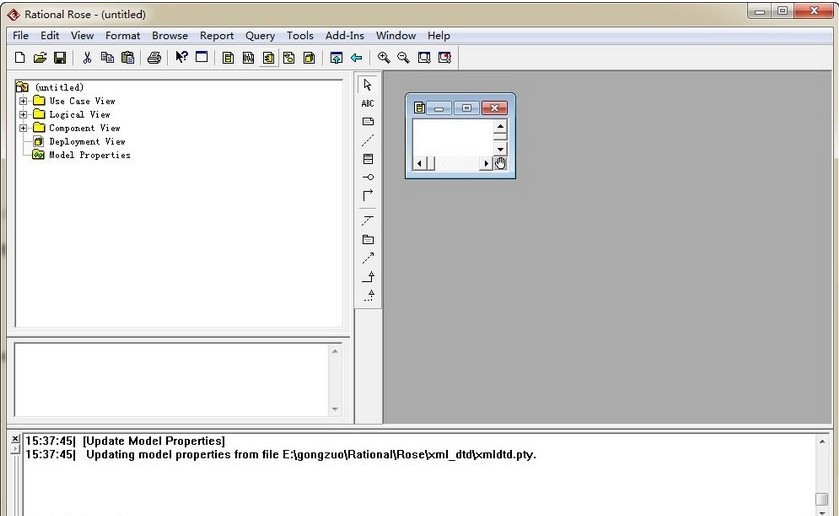Click the Save diskette icon
The image size is (839, 516).
coord(60,58)
